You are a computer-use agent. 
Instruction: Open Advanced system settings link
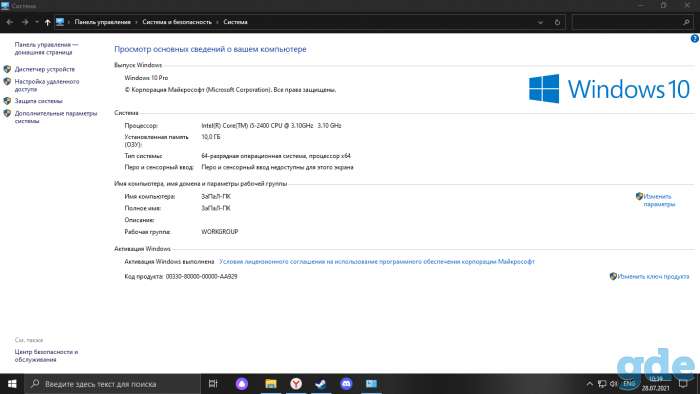tap(56, 117)
